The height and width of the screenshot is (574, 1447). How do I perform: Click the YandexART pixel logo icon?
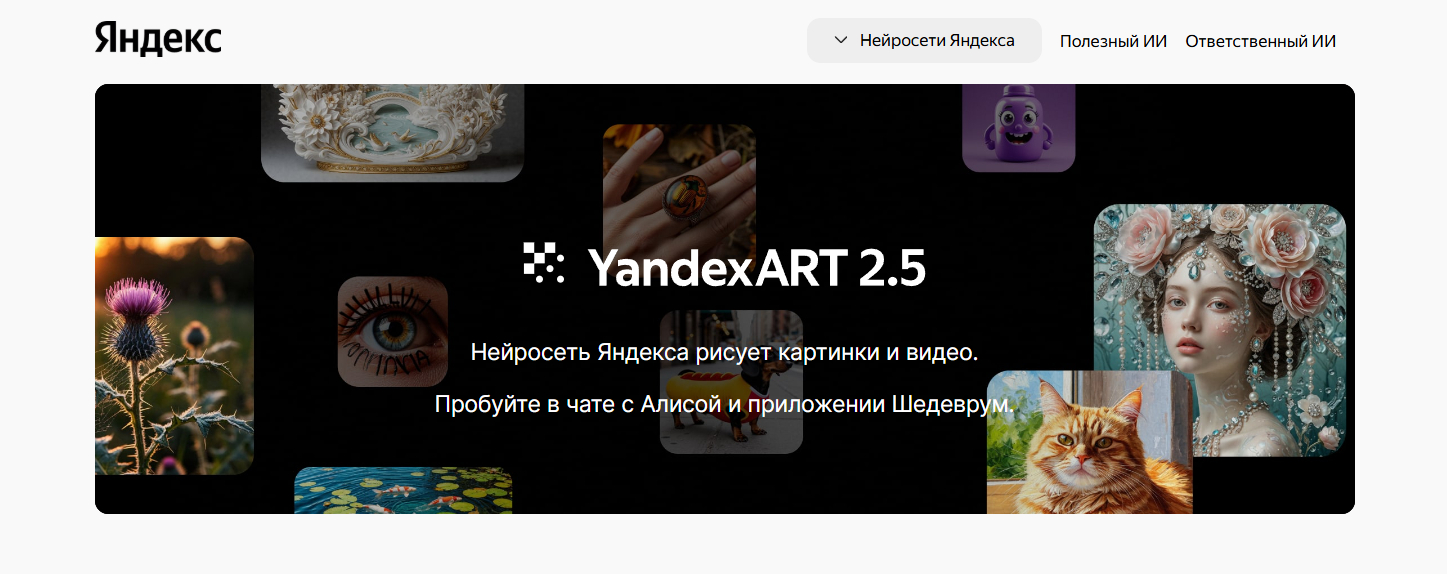click(544, 263)
